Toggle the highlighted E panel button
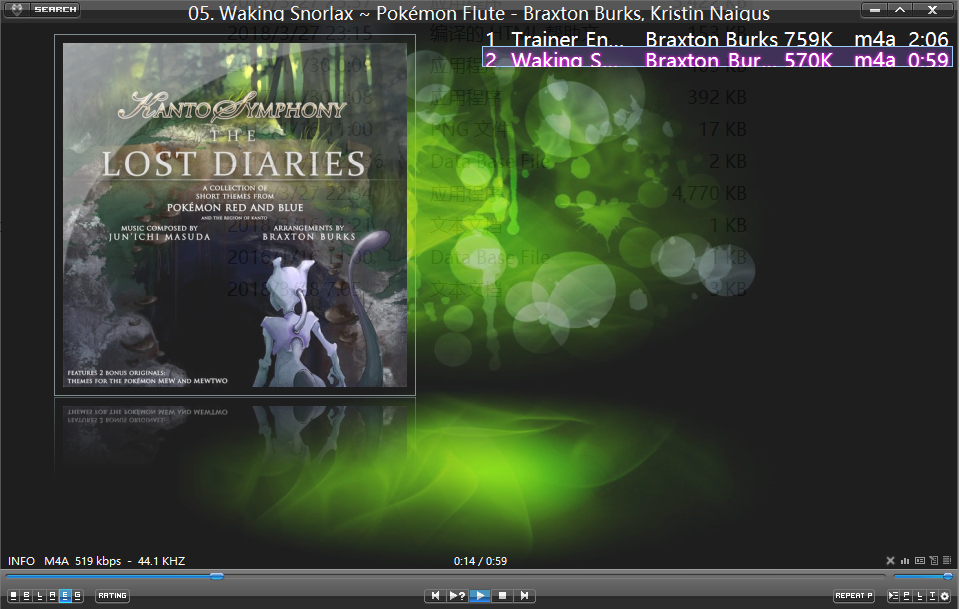This screenshot has height=609, width=960. [65, 596]
